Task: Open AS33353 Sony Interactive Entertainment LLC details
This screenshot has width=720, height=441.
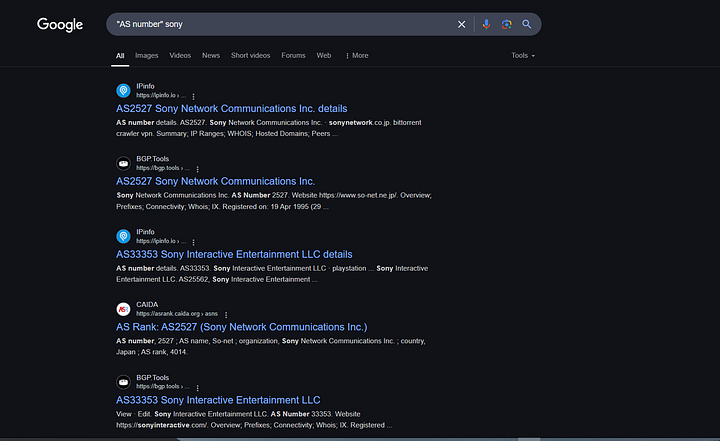Action: (234, 254)
